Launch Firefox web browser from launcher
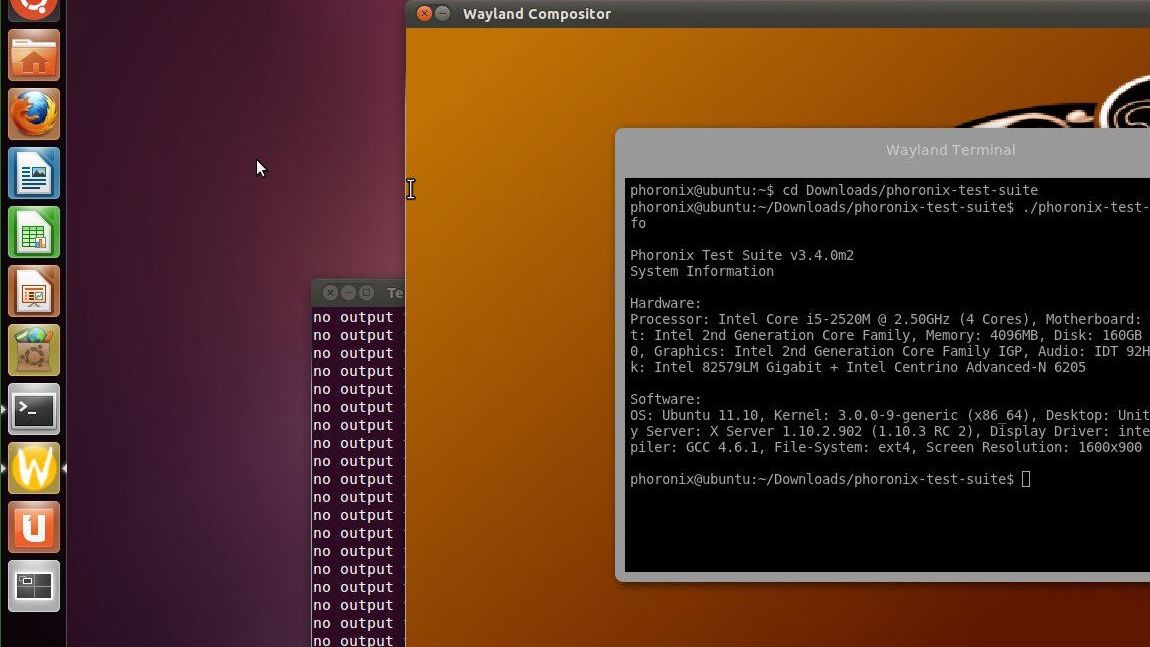The width and height of the screenshot is (1150, 647). click(34, 114)
